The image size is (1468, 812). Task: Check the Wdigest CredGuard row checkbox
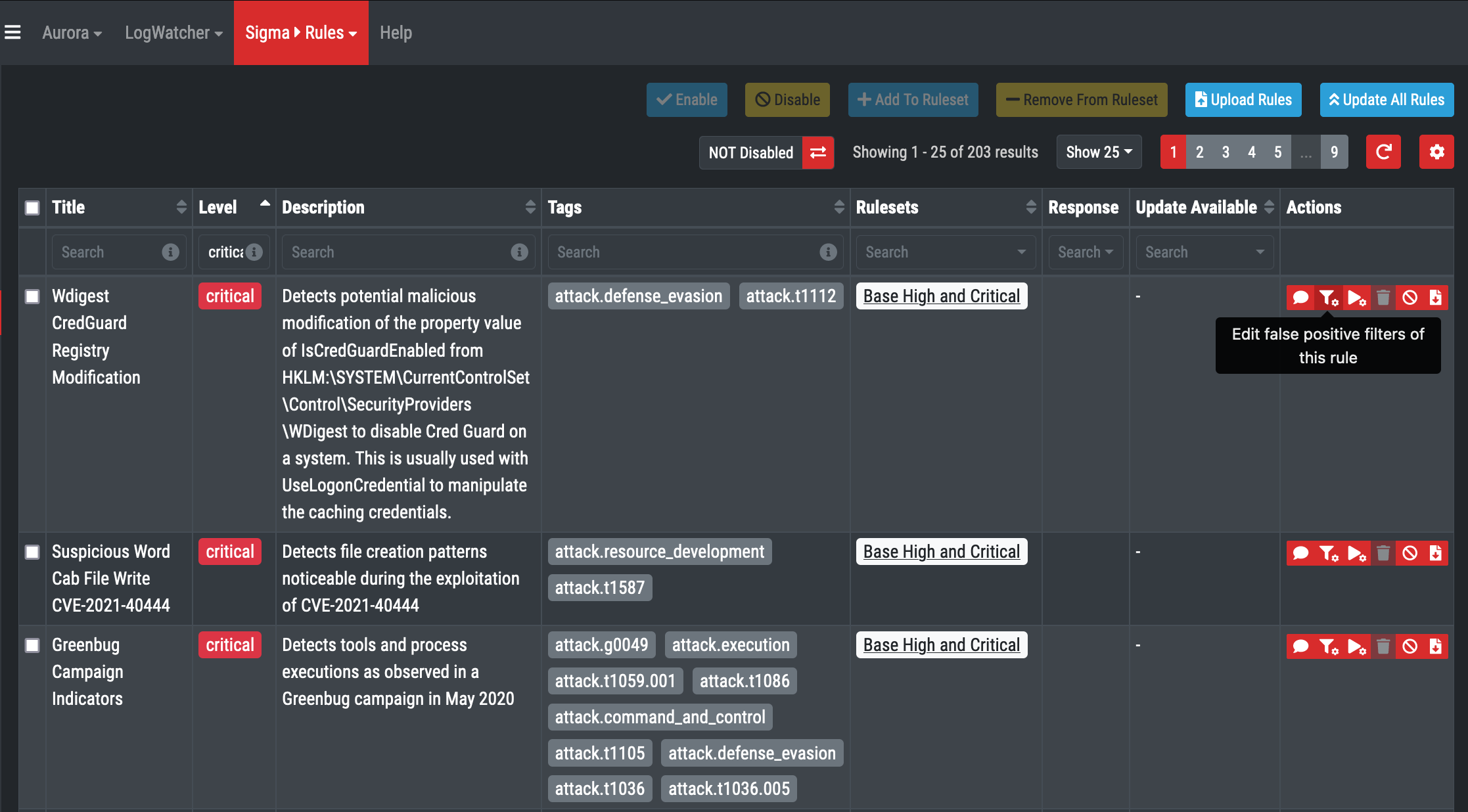[32, 296]
